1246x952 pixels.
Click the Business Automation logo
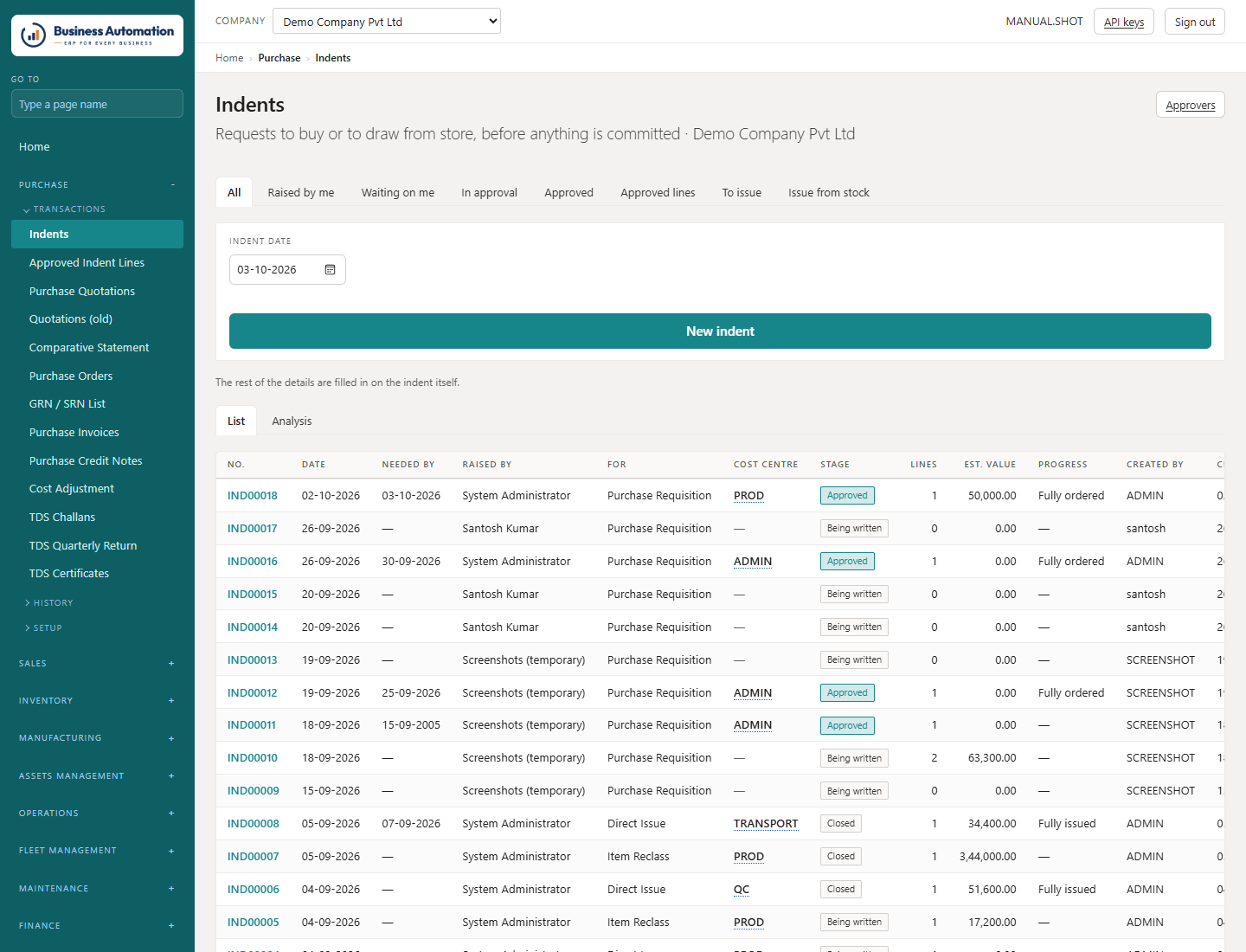click(x=97, y=35)
